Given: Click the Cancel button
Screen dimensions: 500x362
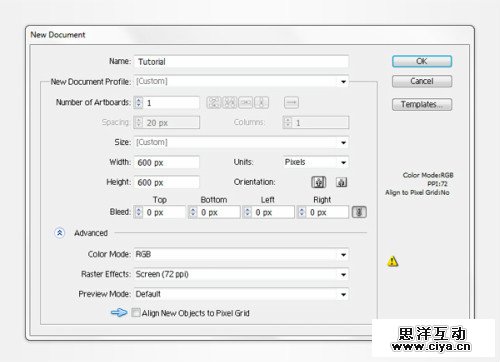Looking at the screenshot, I should 422,81.
